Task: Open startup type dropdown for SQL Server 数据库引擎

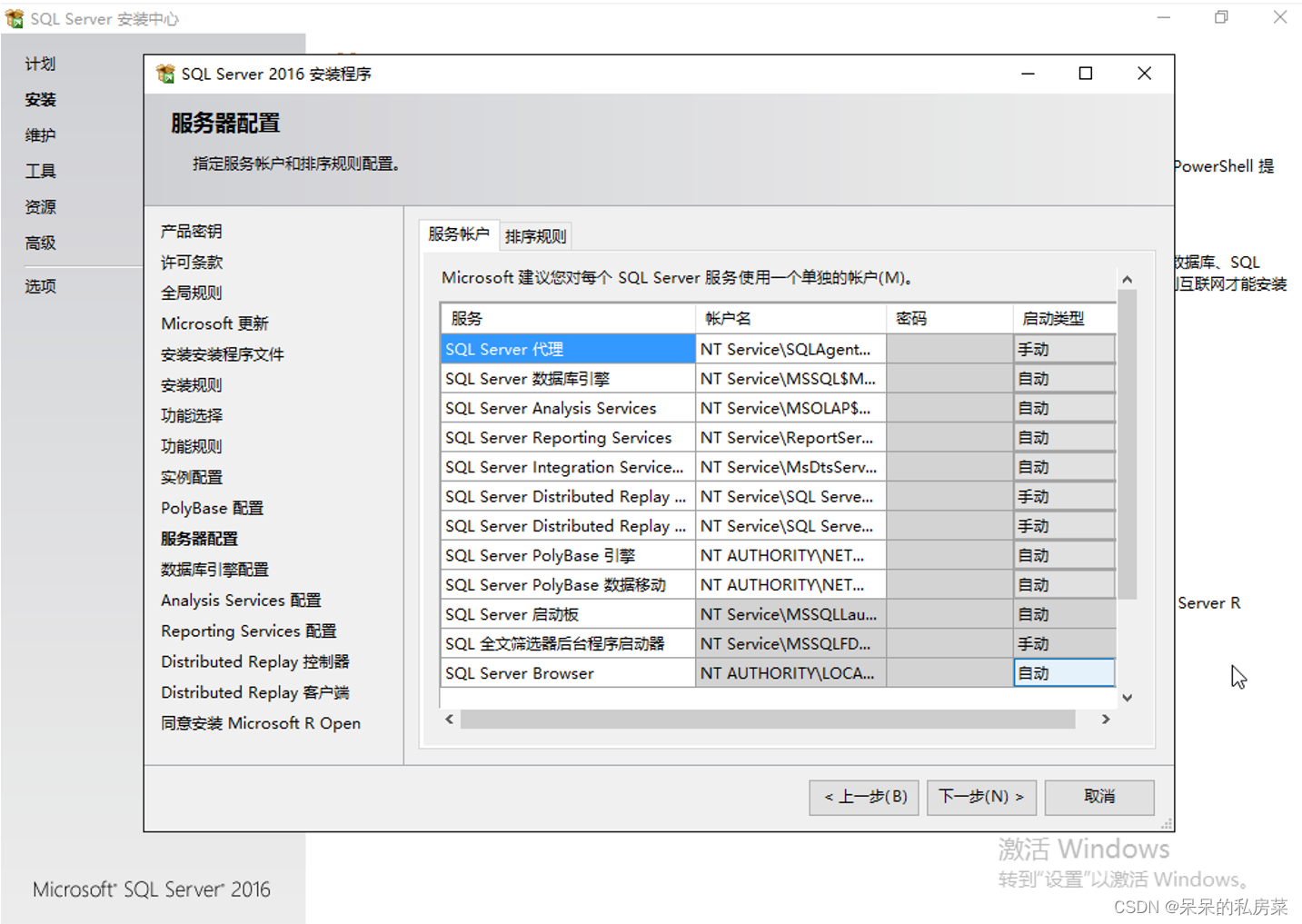Action: (x=1064, y=379)
